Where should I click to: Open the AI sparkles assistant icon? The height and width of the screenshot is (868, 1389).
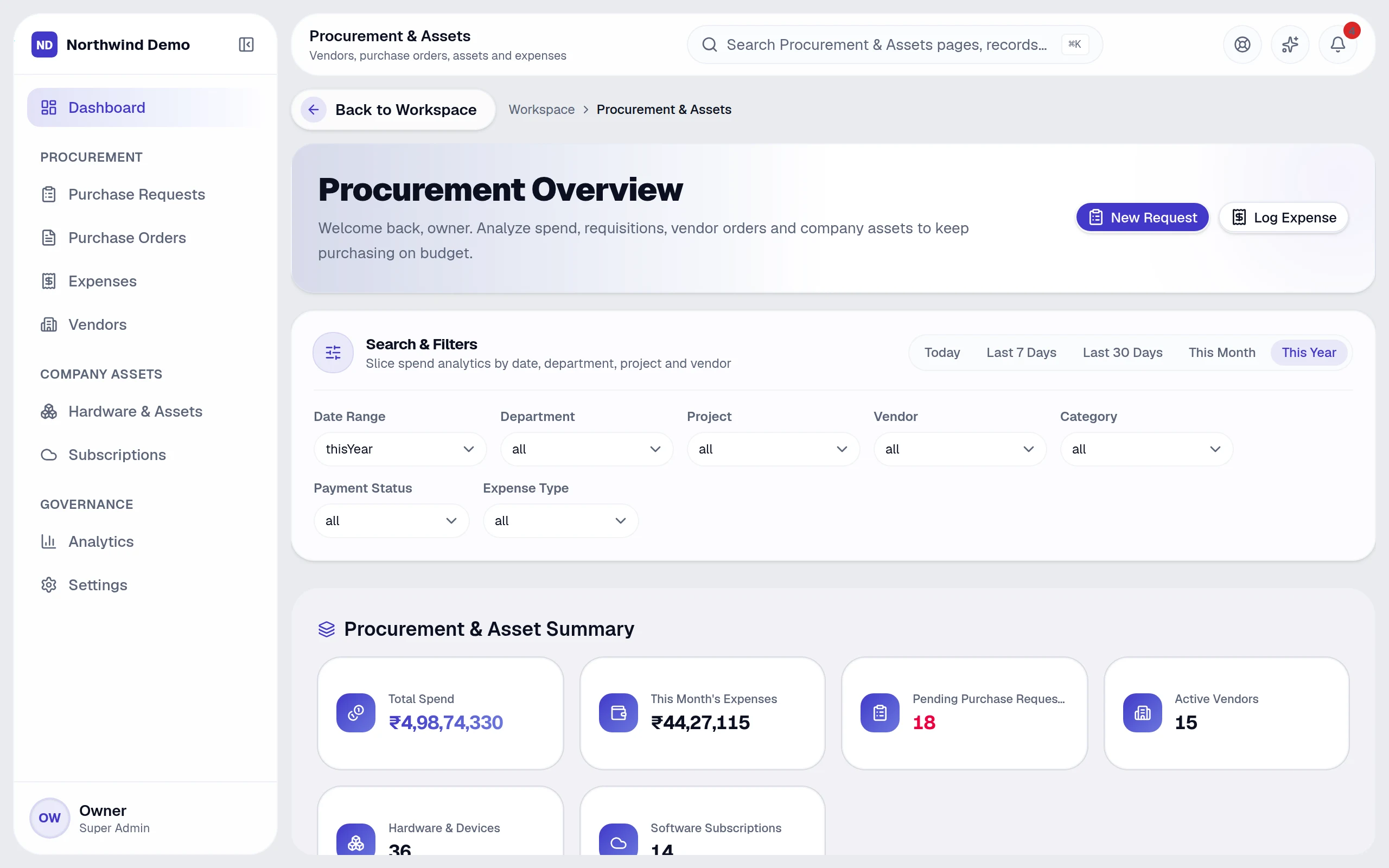pos(1290,45)
